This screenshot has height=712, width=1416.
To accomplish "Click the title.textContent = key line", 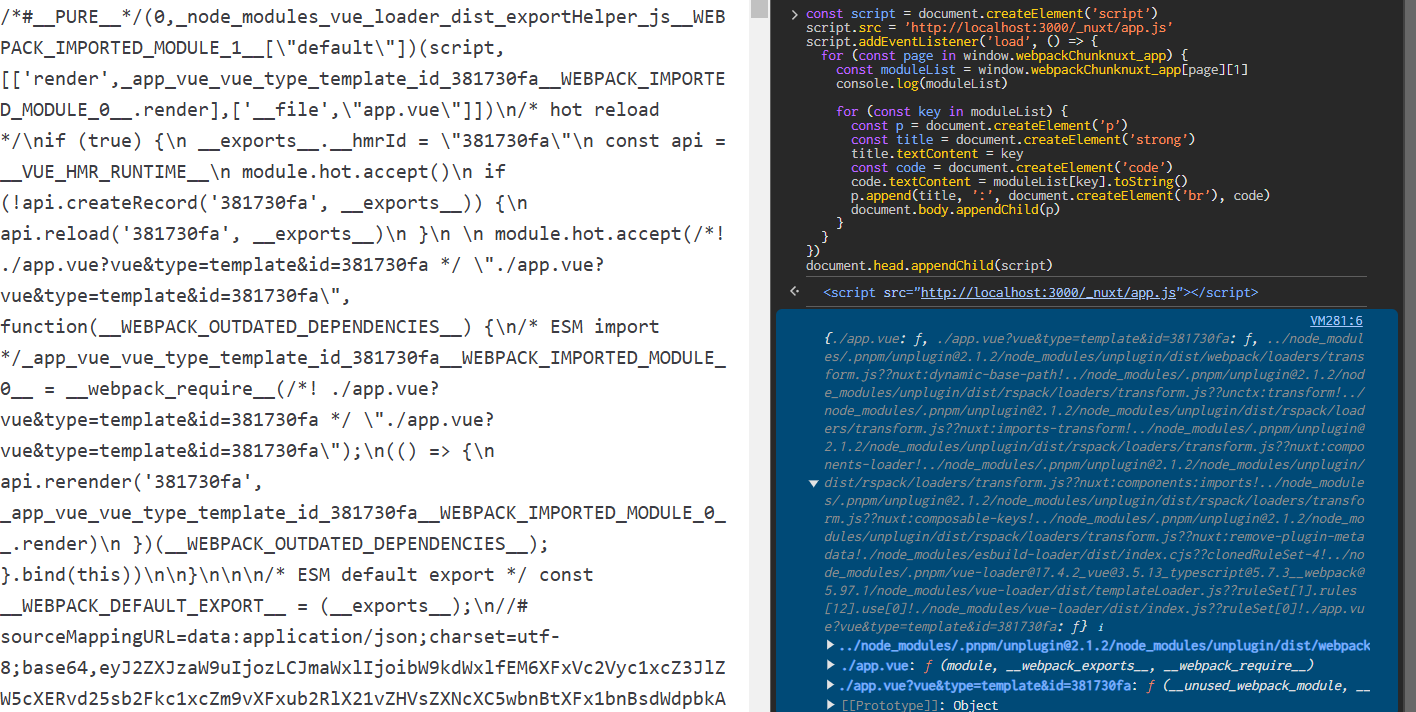I will coord(937,154).
